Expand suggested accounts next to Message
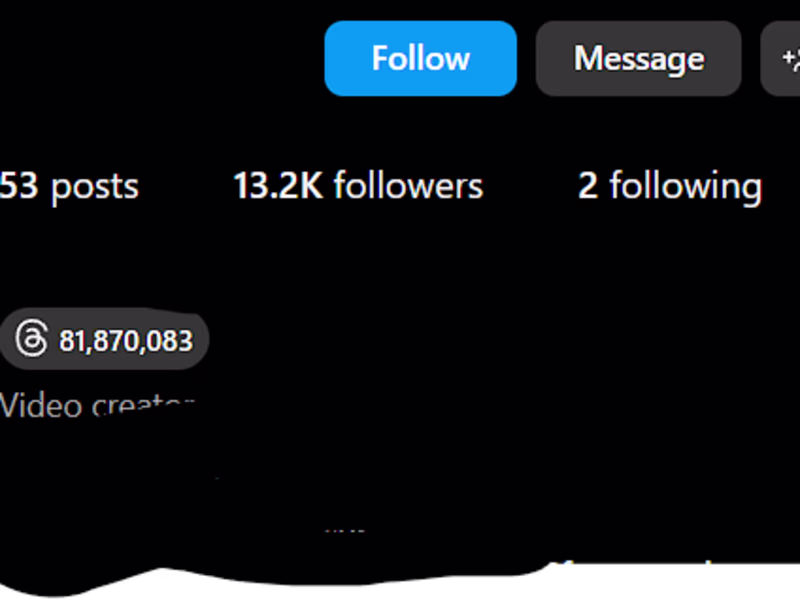Screen dimensions: 800x600 coord(784,59)
